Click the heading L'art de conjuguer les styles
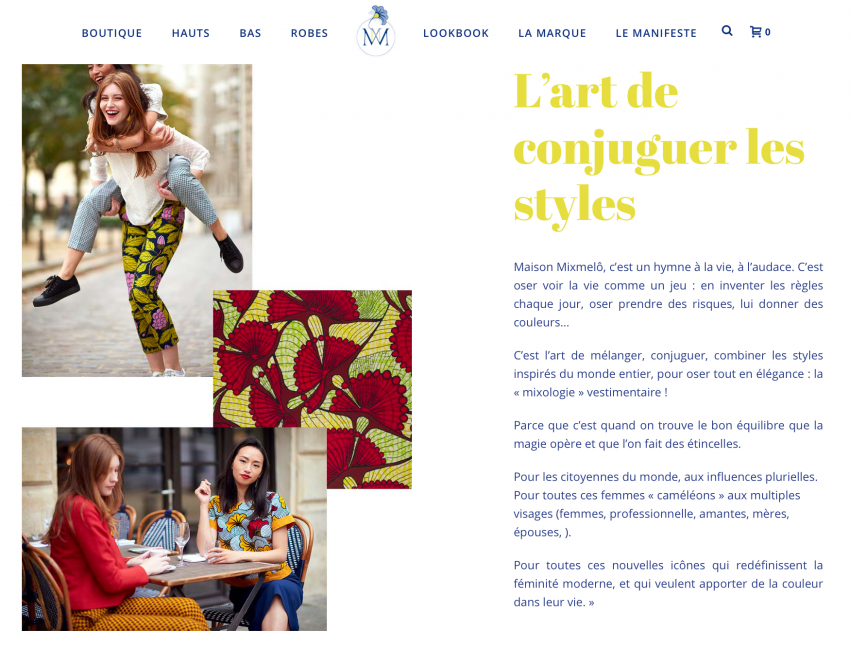The image size is (850, 664). coord(659,149)
